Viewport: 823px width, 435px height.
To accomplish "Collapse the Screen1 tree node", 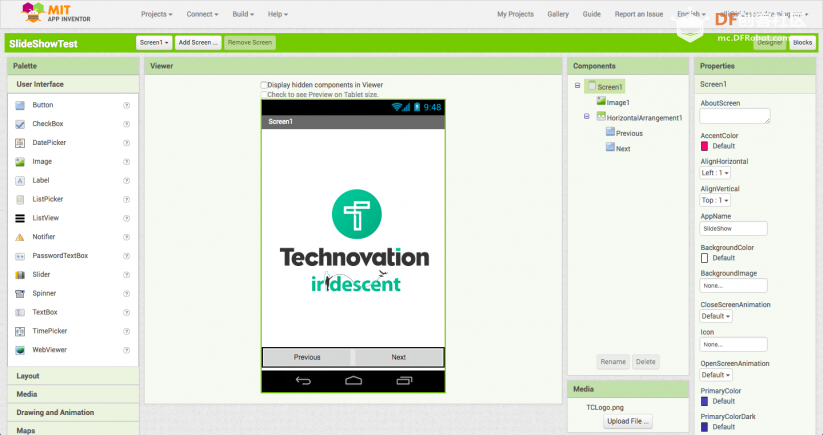I will tap(577, 86).
